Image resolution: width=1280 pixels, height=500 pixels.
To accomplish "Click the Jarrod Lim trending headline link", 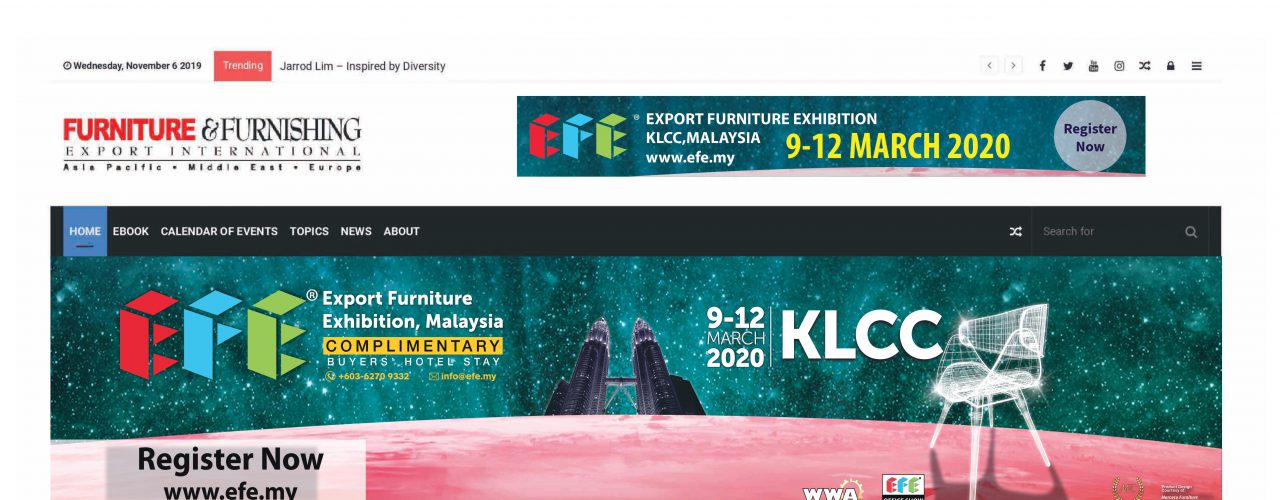I will click(x=363, y=66).
